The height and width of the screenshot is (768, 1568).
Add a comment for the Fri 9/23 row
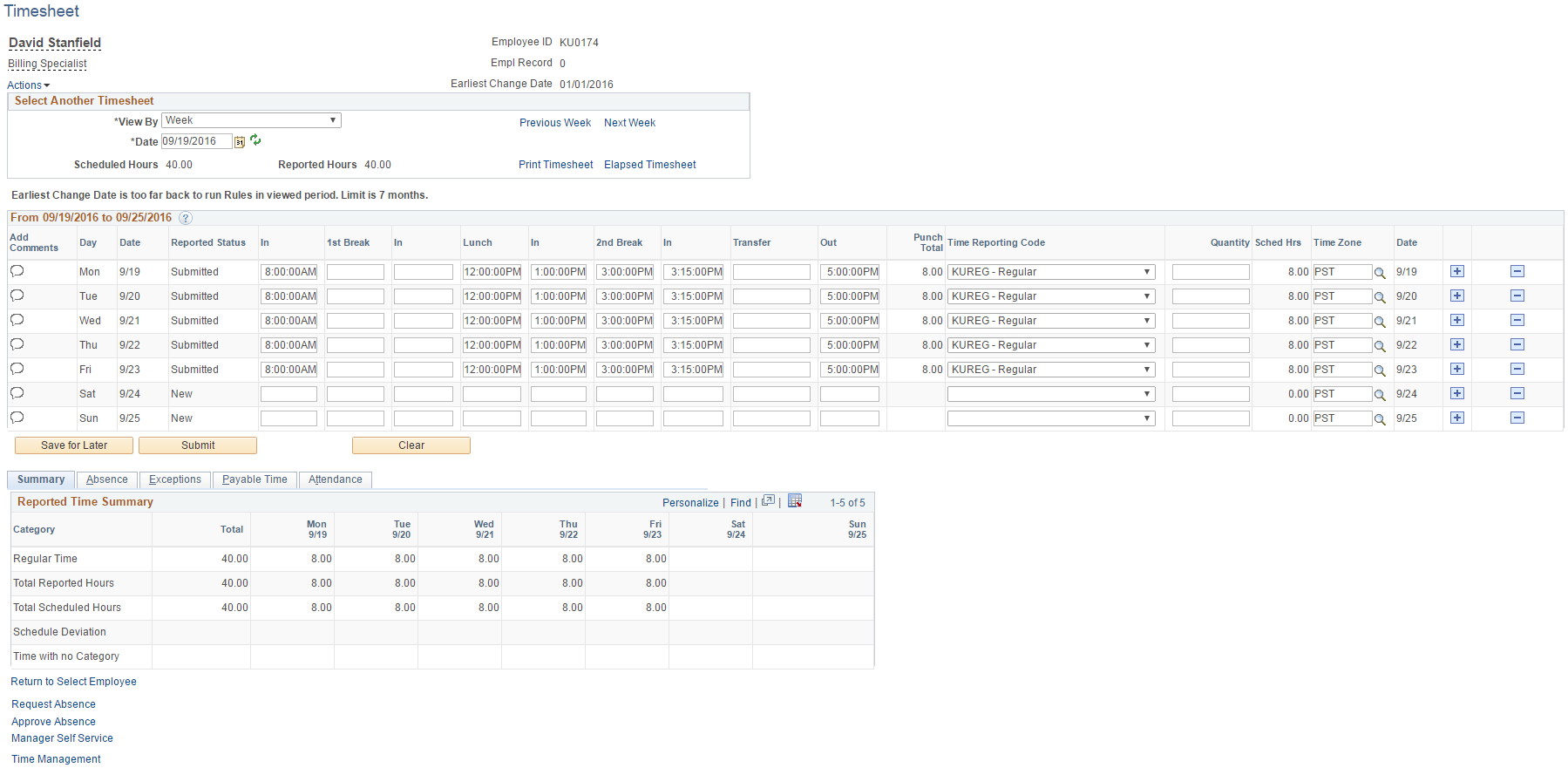pos(17,369)
